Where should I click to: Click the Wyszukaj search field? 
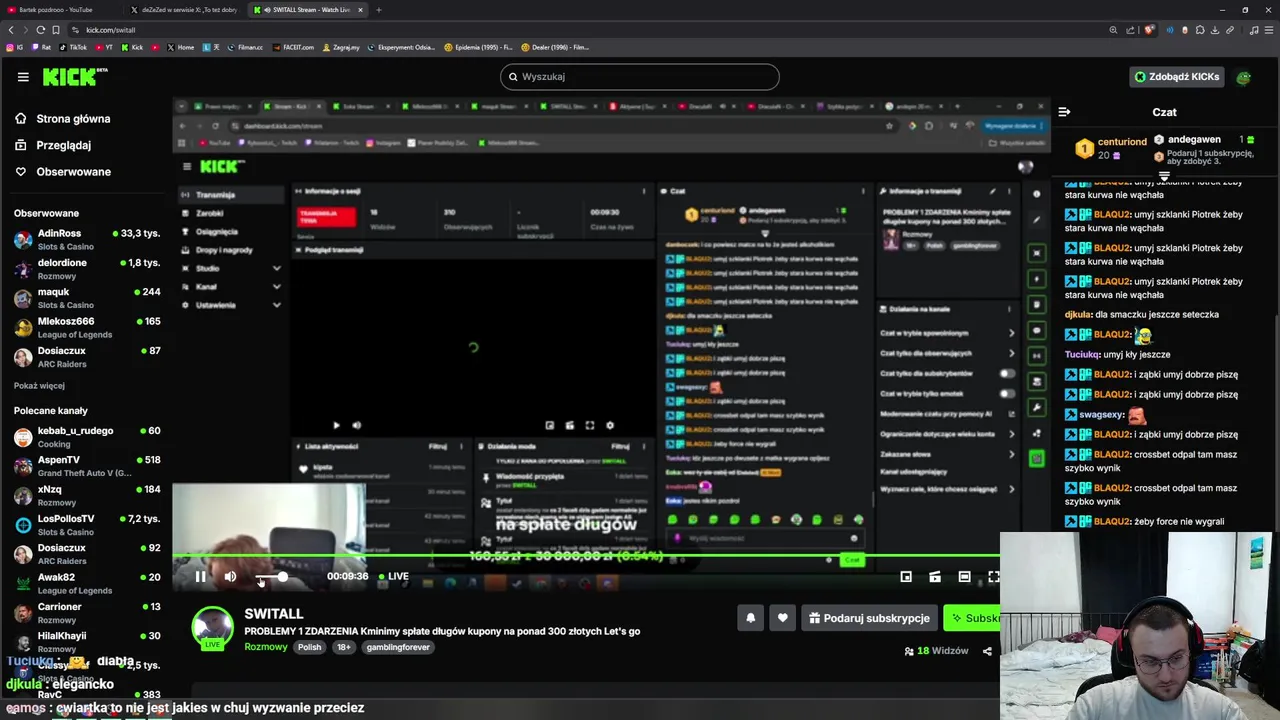point(640,77)
